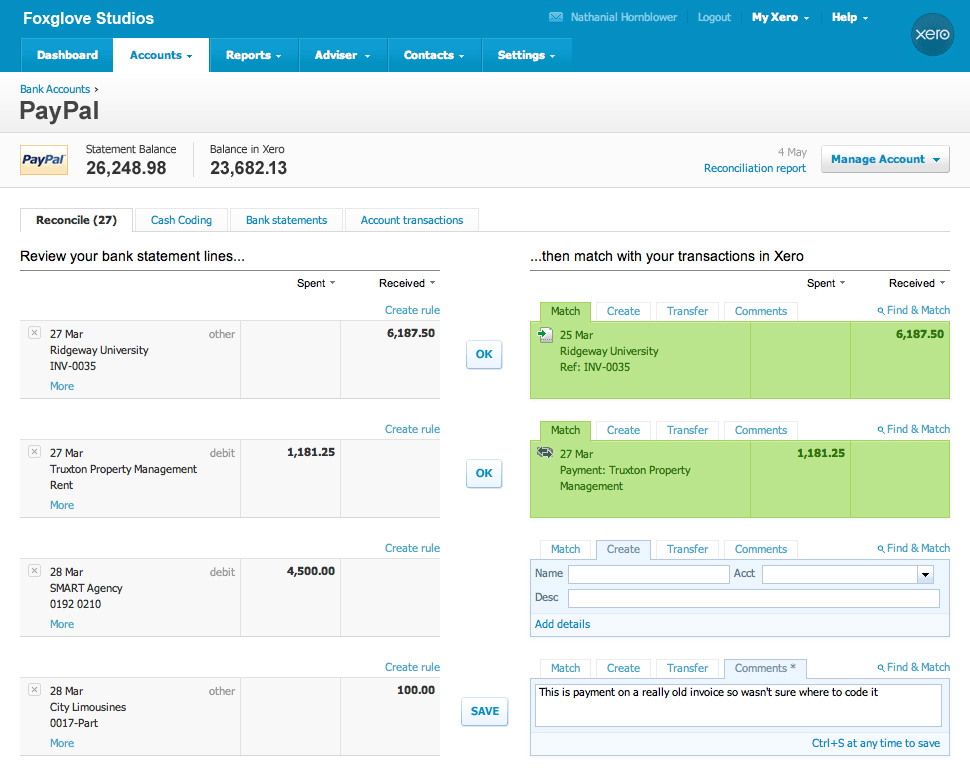Click the comment text area for City Limousines

[x=738, y=705]
